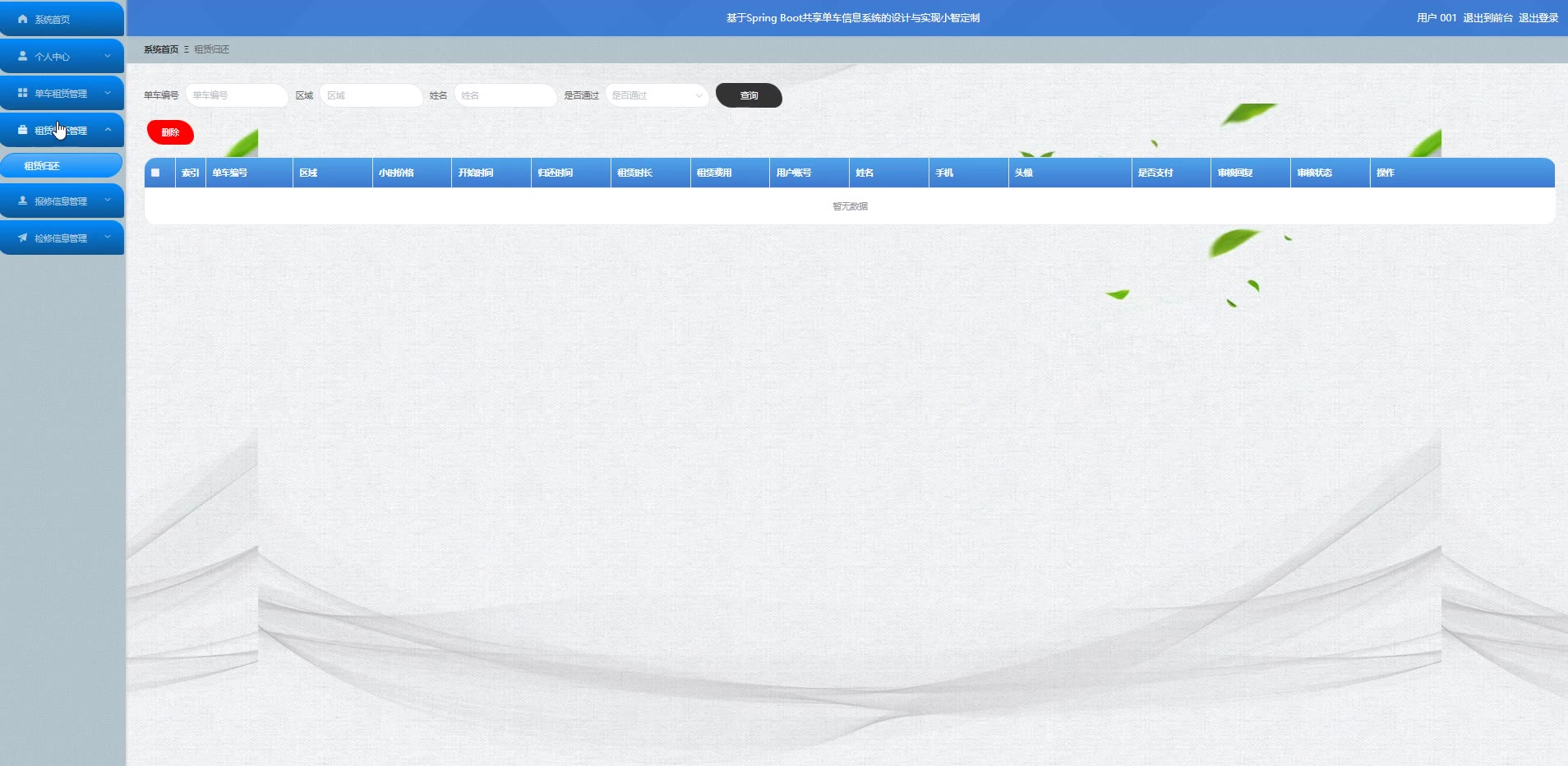This screenshot has height=766, width=1568.
Task: Click the 索引 column header
Action: [191, 173]
